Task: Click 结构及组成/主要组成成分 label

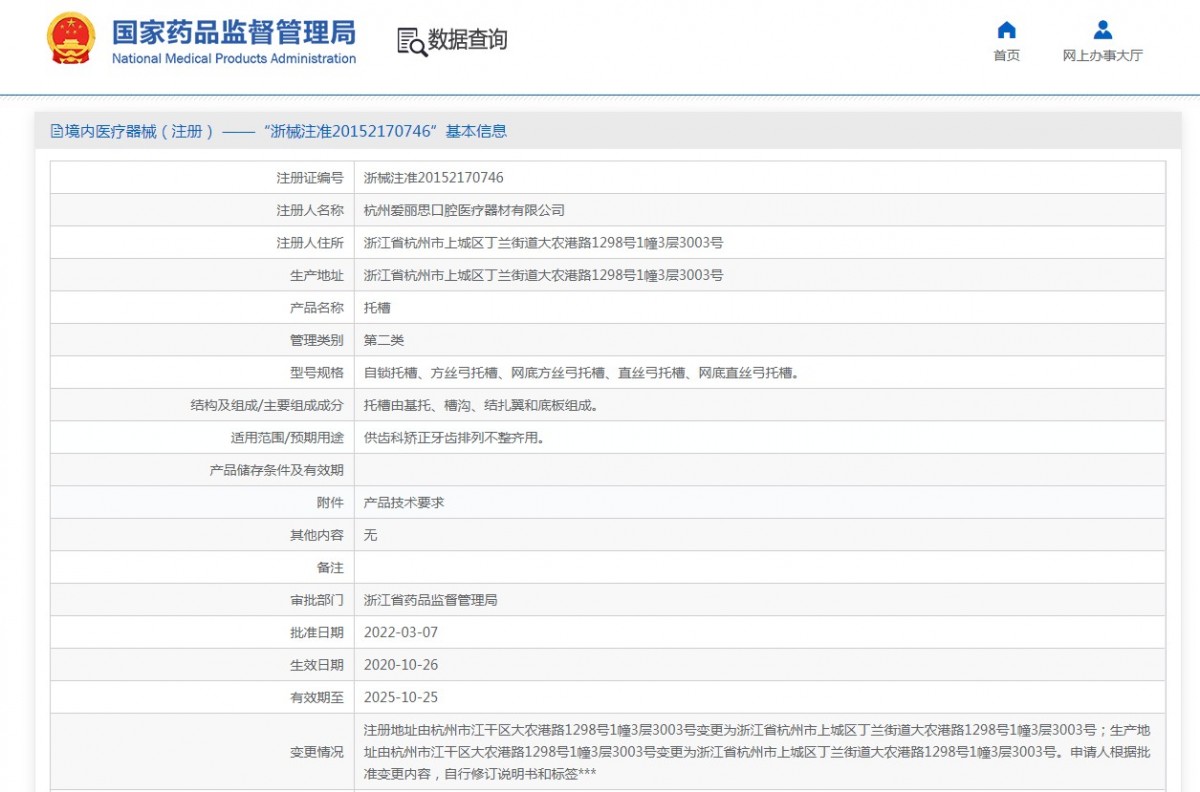Action: (267, 405)
